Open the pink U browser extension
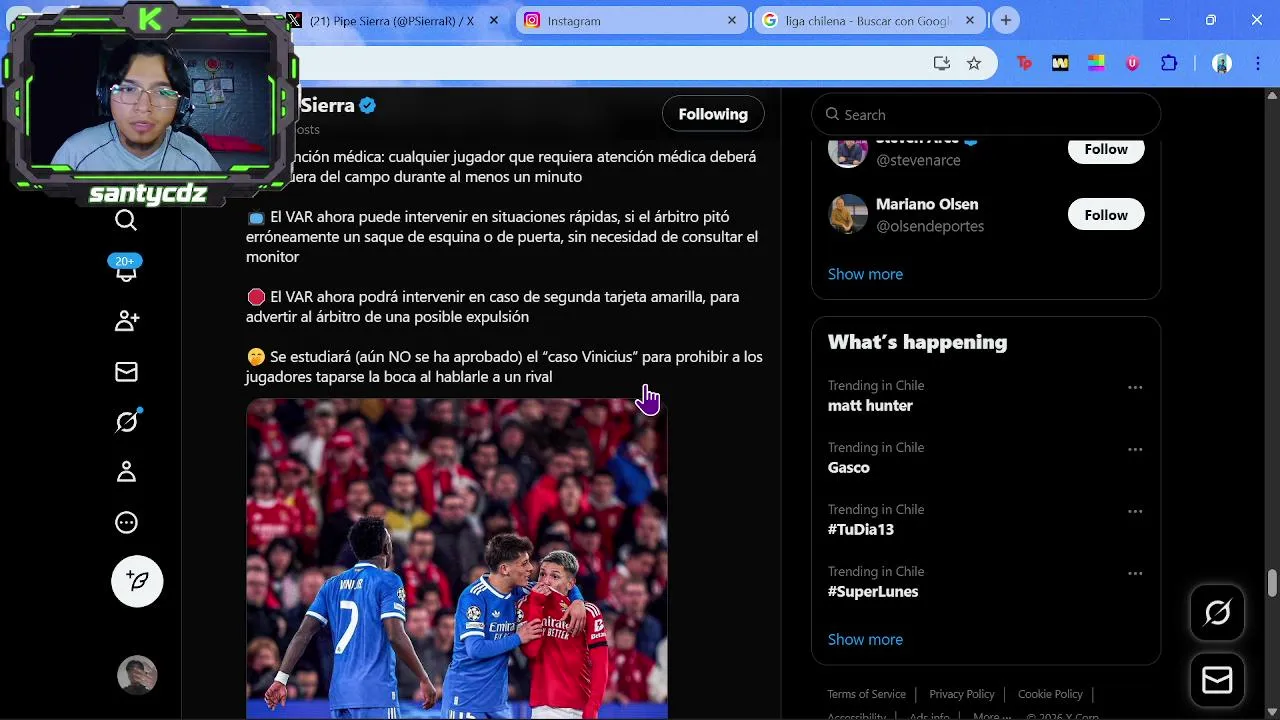 coord(1132,63)
